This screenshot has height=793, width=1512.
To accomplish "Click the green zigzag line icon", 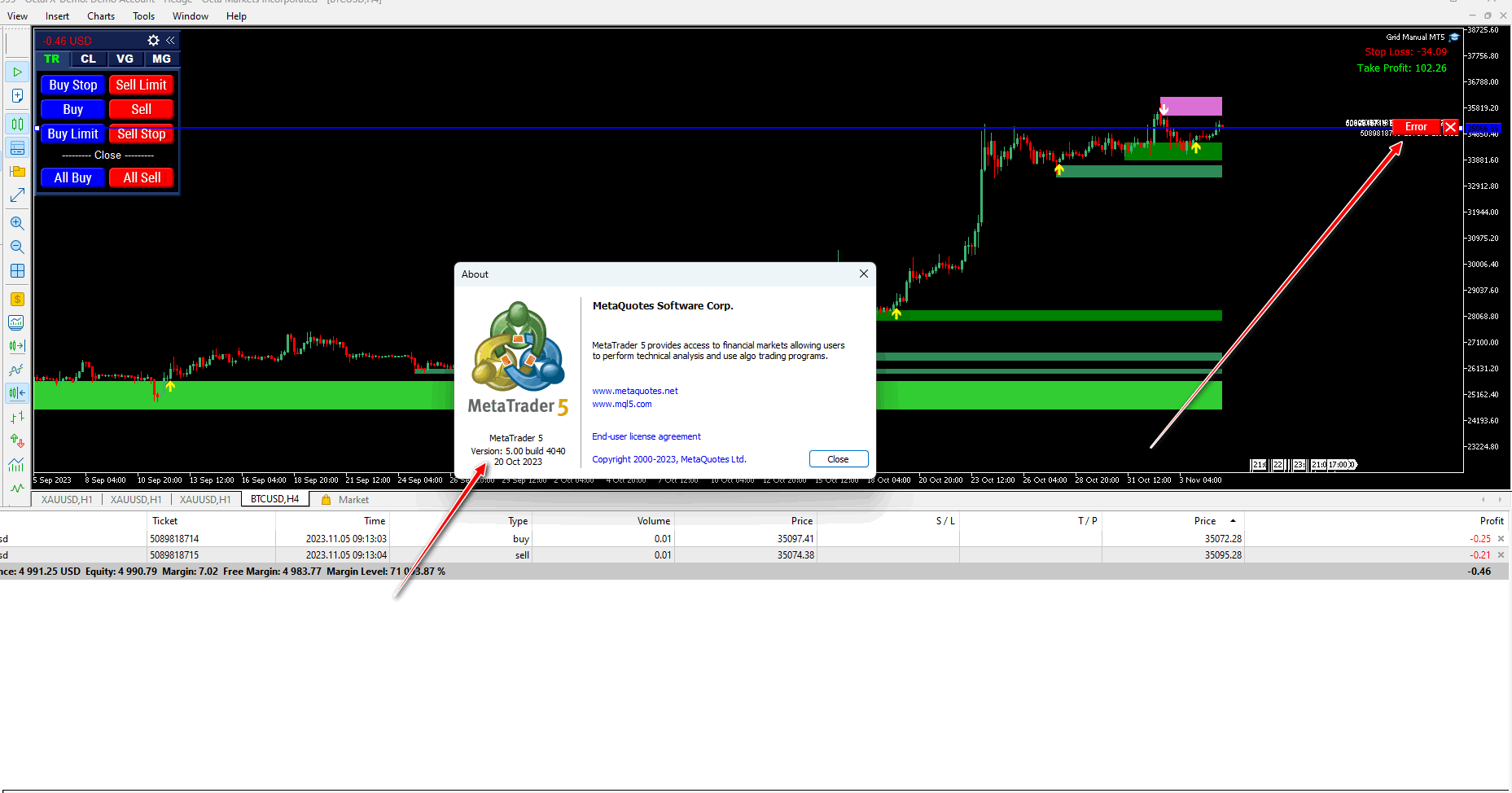I will tap(17, 489).
